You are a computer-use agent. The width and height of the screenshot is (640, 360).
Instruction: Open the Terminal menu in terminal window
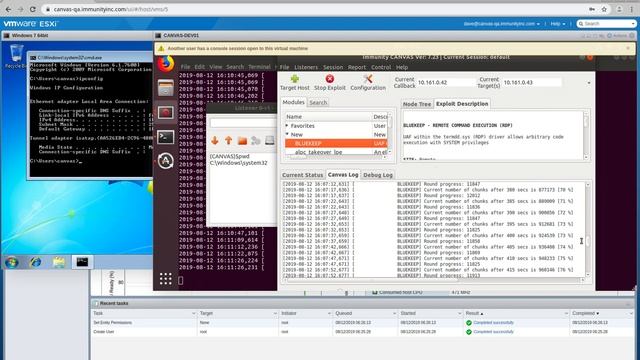(259, 67)
